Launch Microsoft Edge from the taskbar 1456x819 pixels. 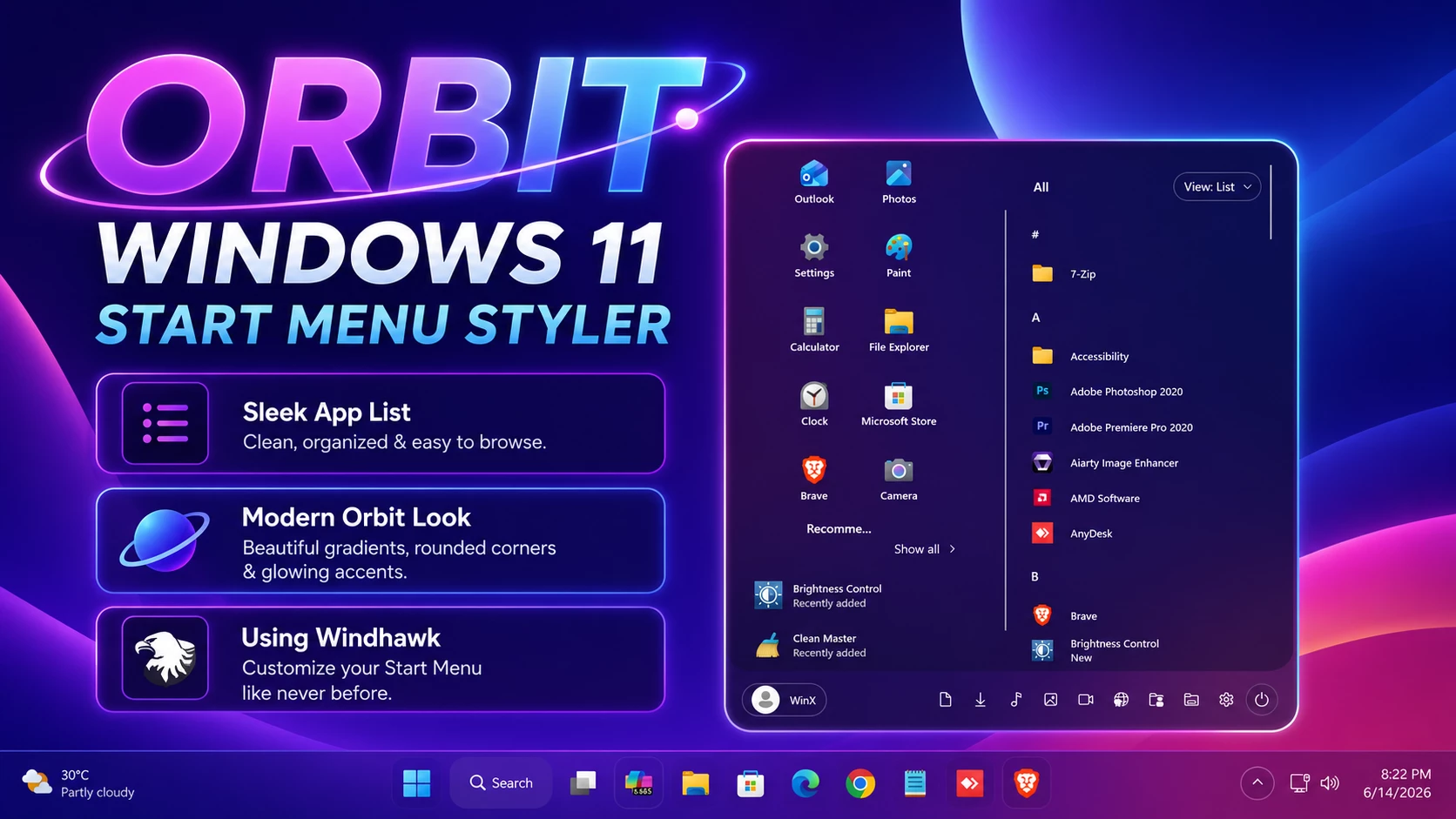[x=806, y=783]
